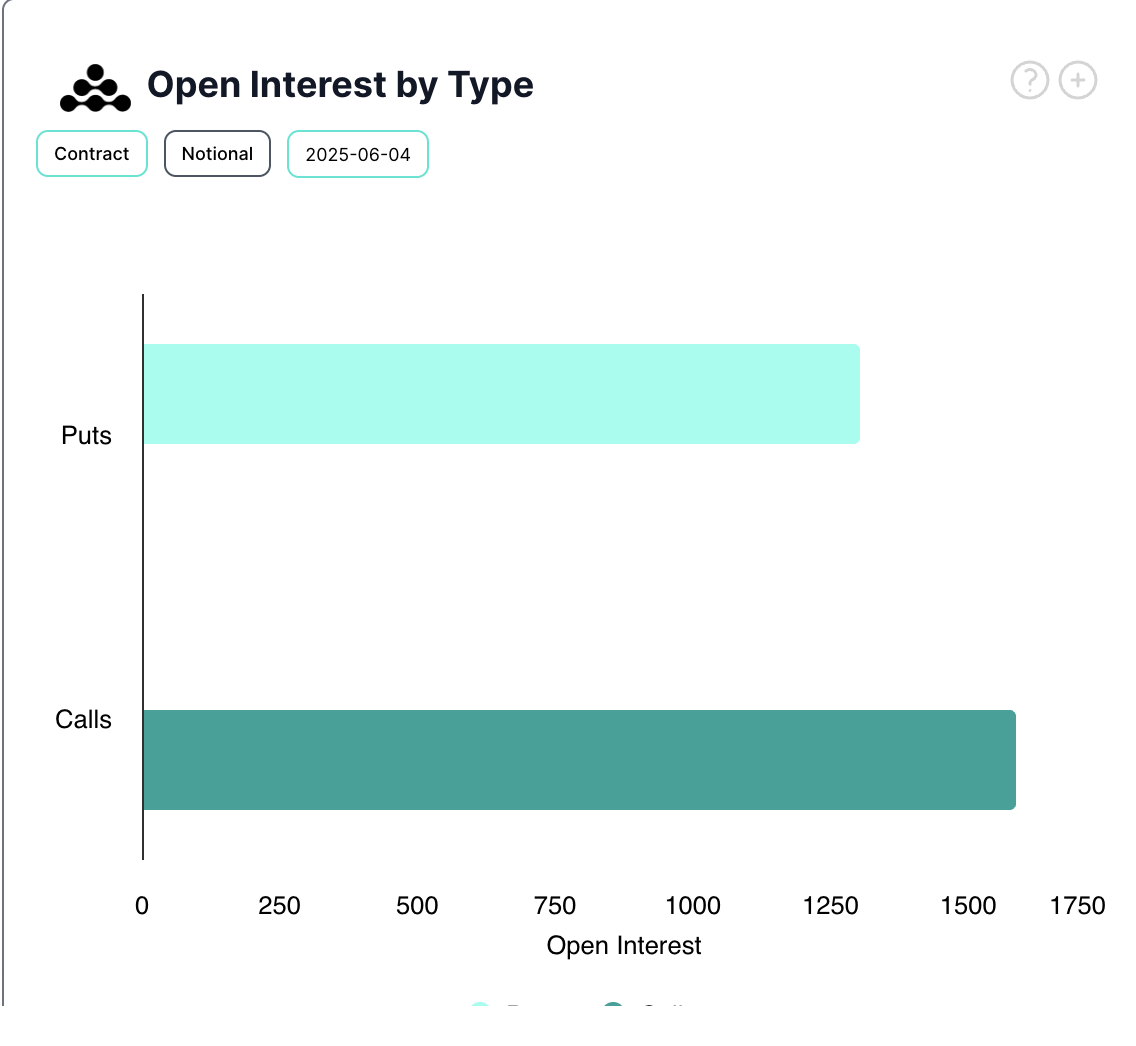1136x1046 pixels.
Task: Click the 1750 tick on x-axis
Action: [x=1078, y=906]
